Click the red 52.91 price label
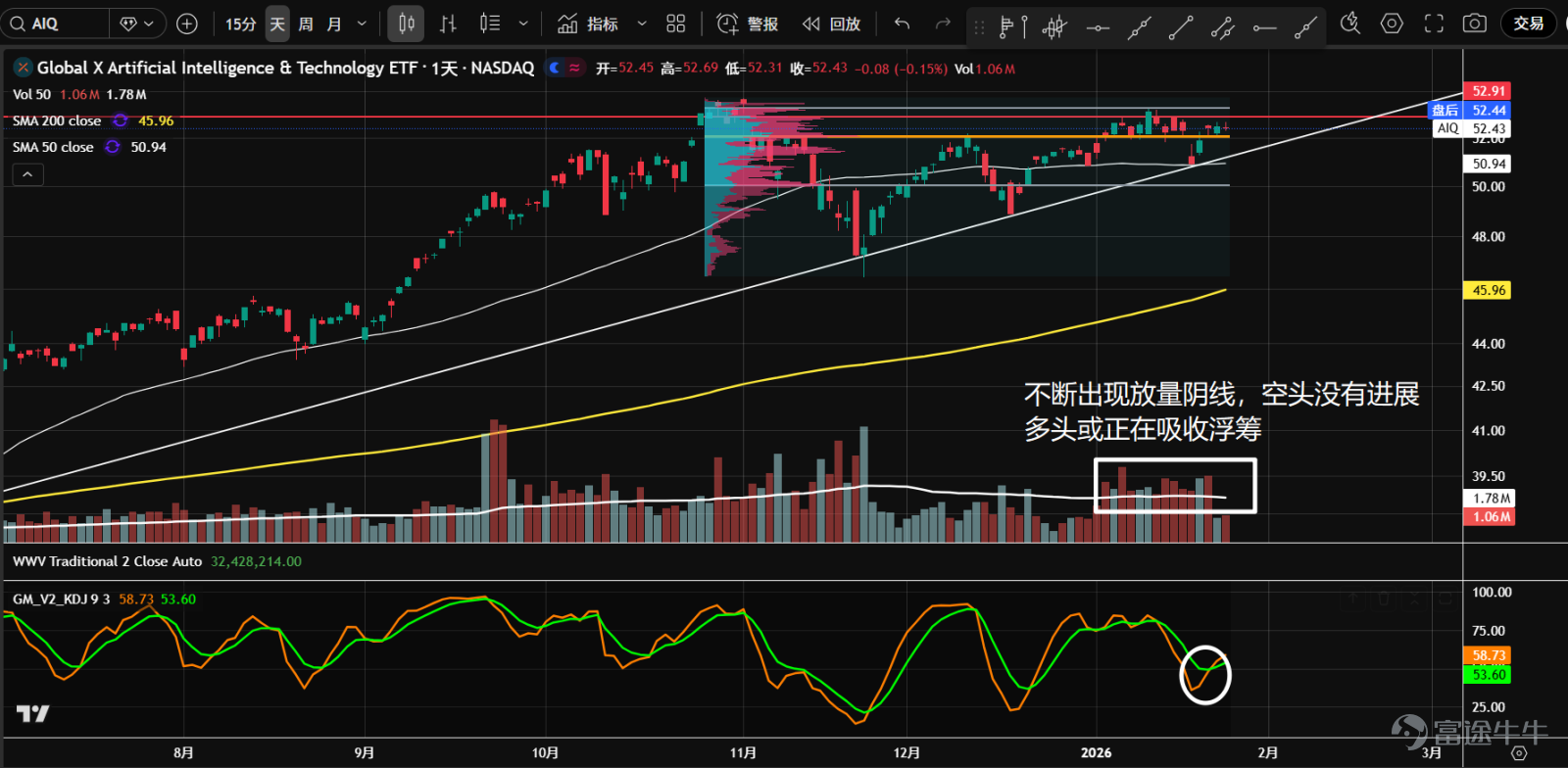The width and height of the screenshot is (1568, 768). tap(1488, 91)
